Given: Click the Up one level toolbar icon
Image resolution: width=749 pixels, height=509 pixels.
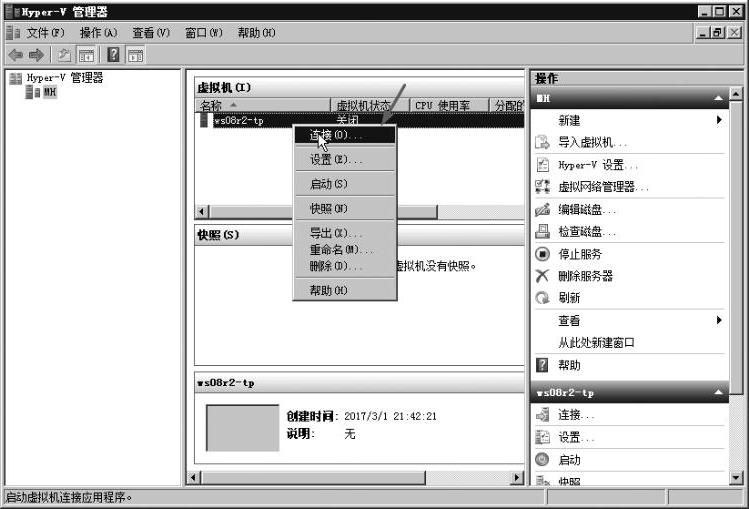Looking at the screenshot, I should tap(64, 55).
